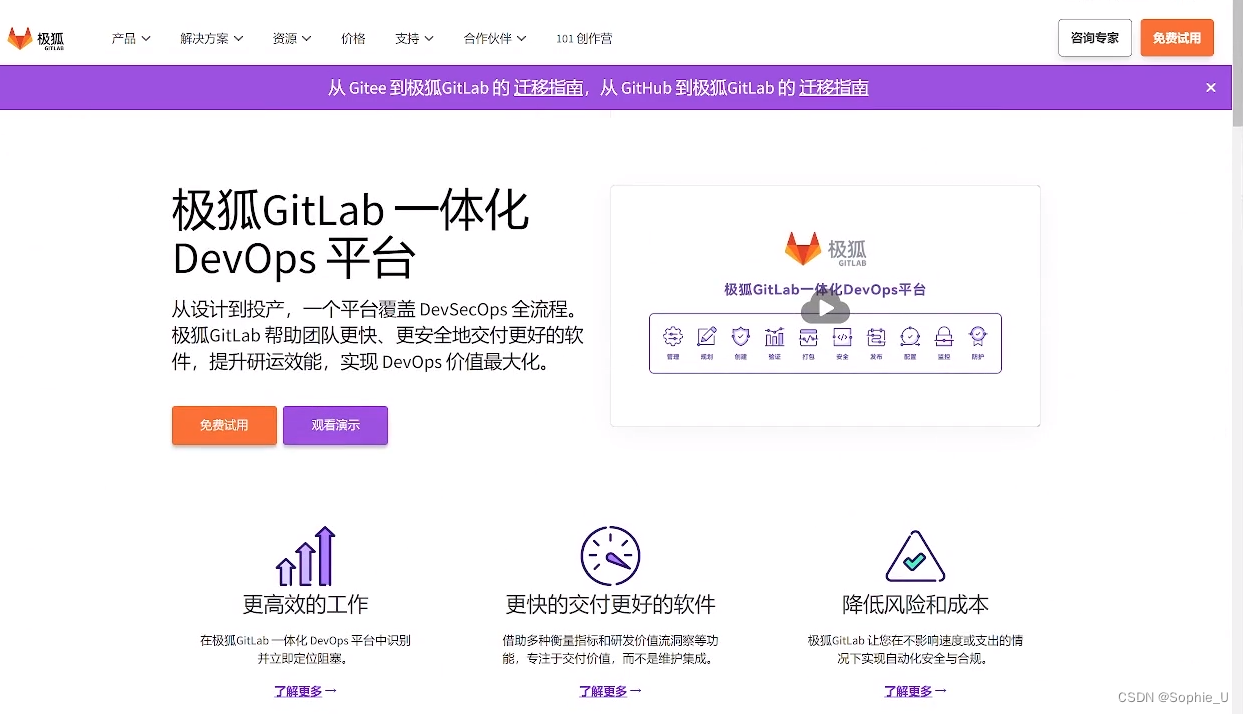This screenshot has height=714, width=1243.
Task: Click 了解更多 under 更高效的工作
Action: tap(305, 691)
